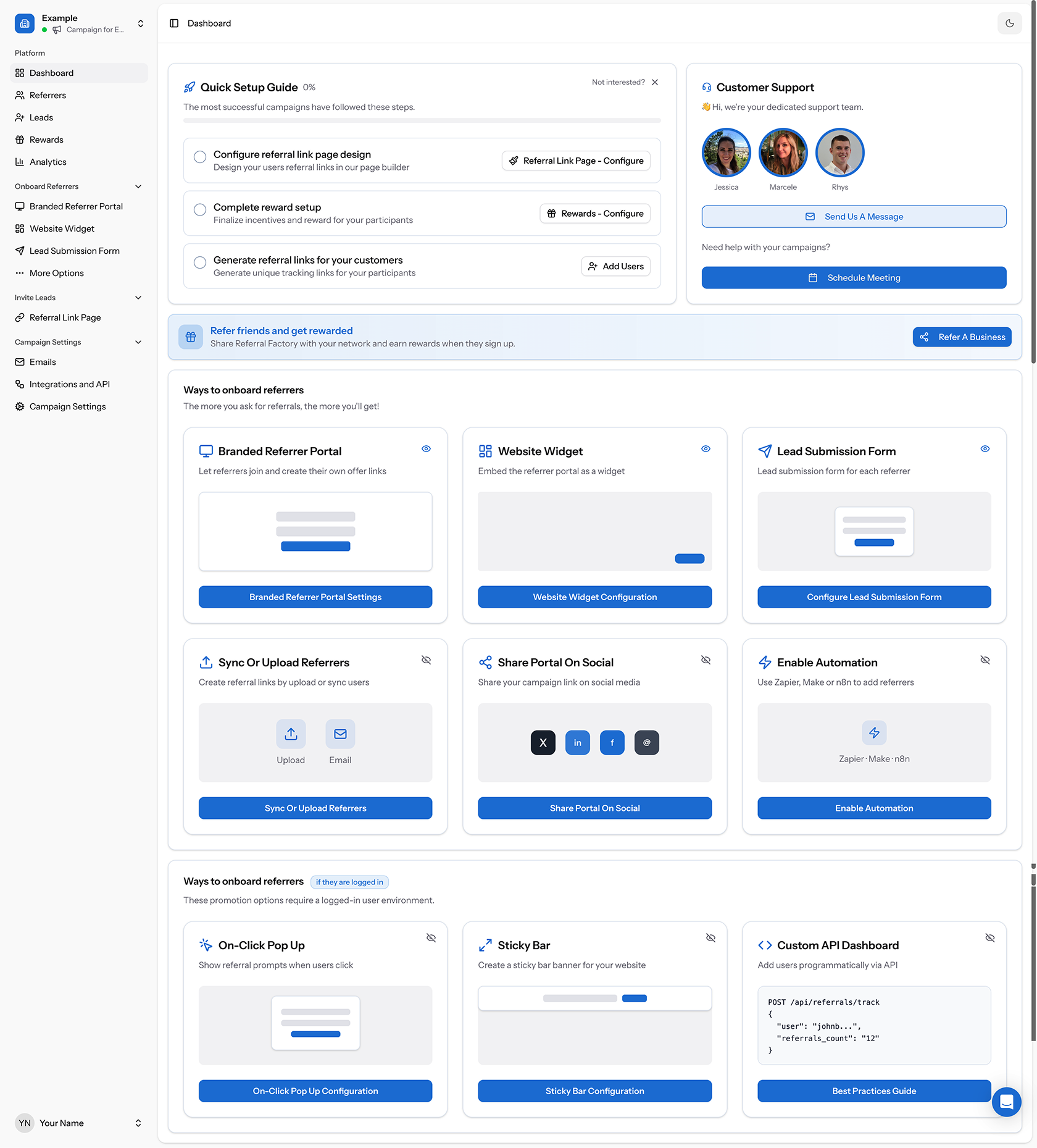
Task: Open the Referrers section in the sidebar
Action: coord(48,95)
